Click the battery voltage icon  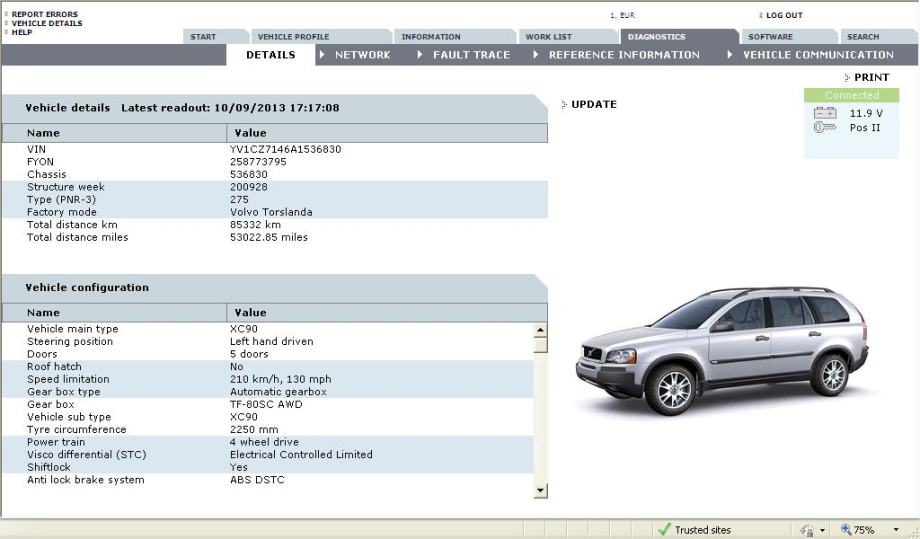pyautogui.click(x=825, y=113)
